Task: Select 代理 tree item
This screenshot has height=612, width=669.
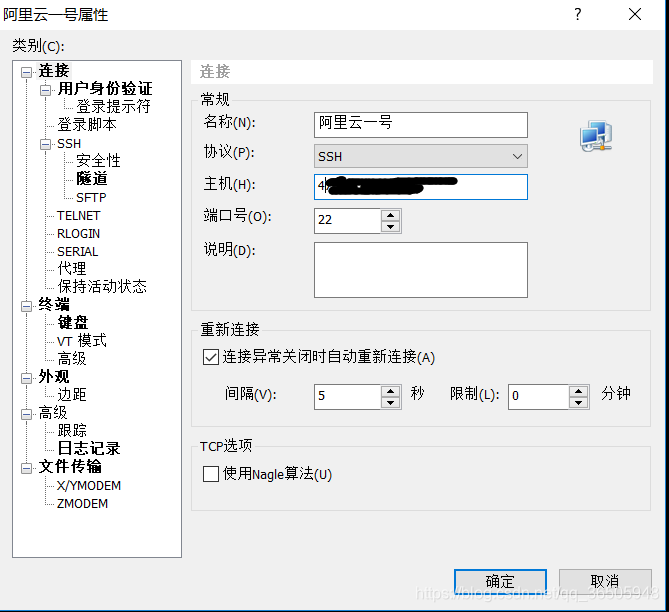Action: point(72,269)
